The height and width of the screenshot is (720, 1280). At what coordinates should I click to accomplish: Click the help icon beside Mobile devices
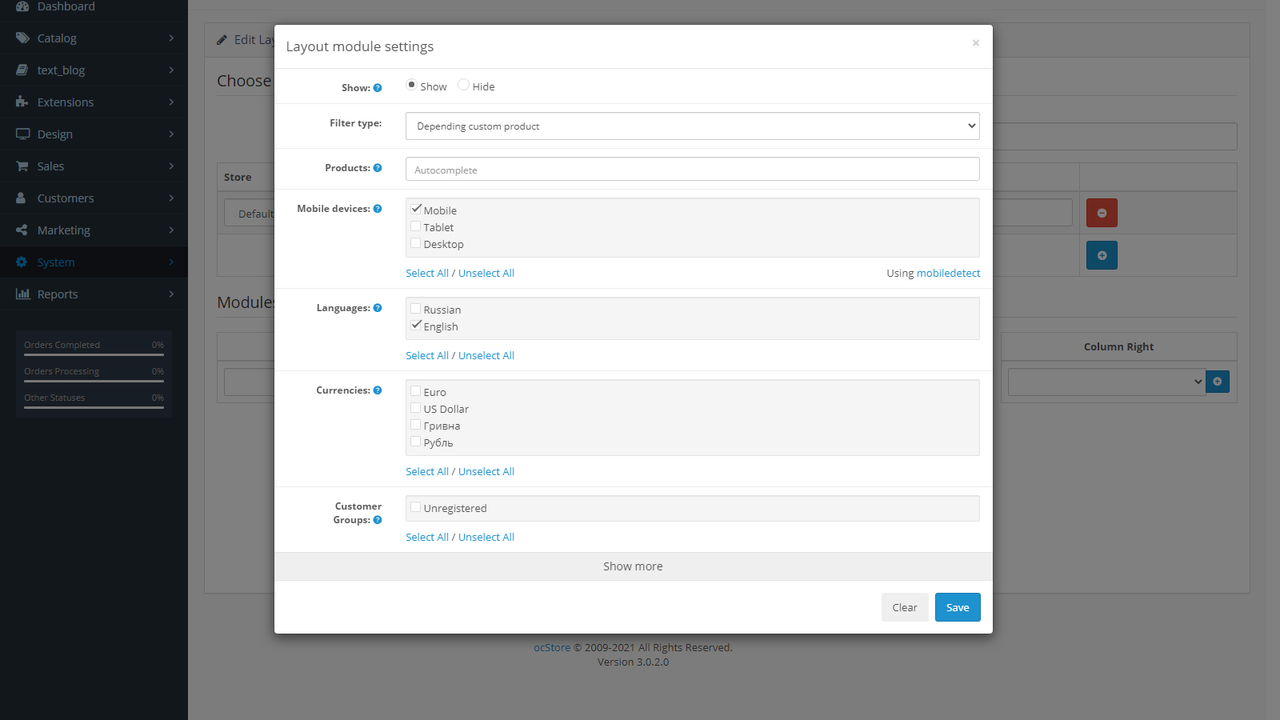click(x=378, y=209)
